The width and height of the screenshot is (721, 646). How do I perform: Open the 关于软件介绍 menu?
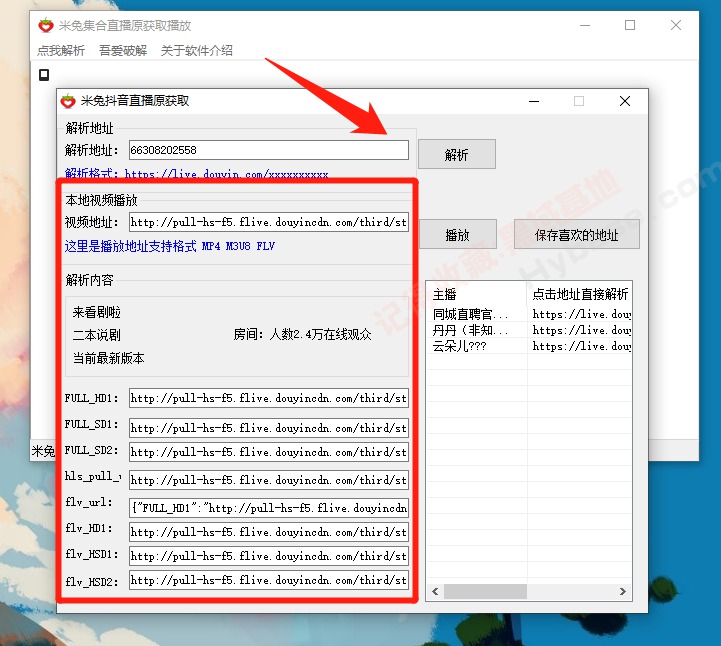196,50
